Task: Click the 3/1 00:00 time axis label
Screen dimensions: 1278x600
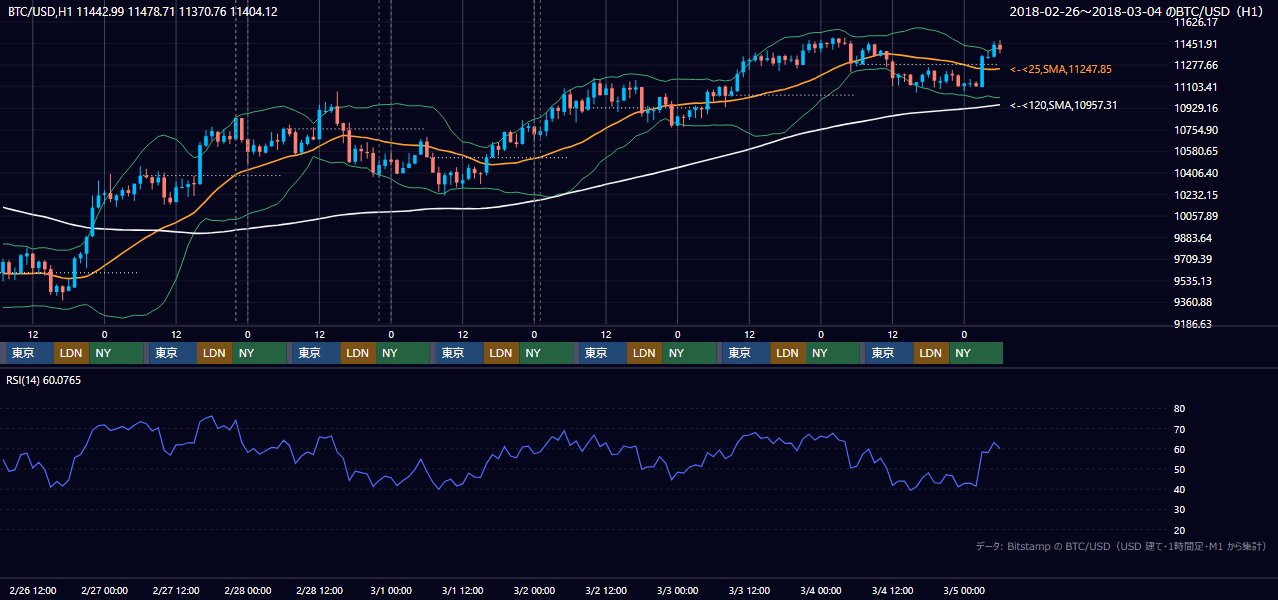Action: 391,590
